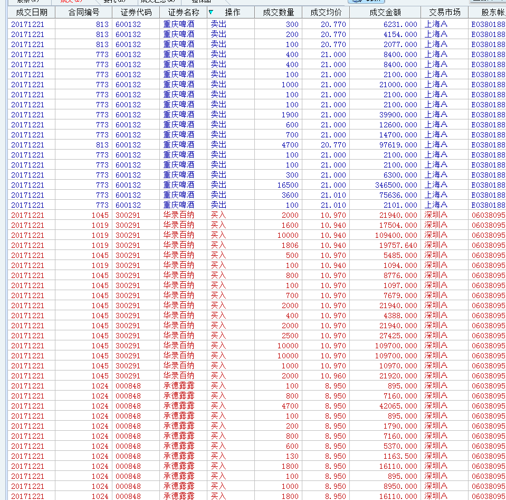Select the quantity cell 16500

288,185
